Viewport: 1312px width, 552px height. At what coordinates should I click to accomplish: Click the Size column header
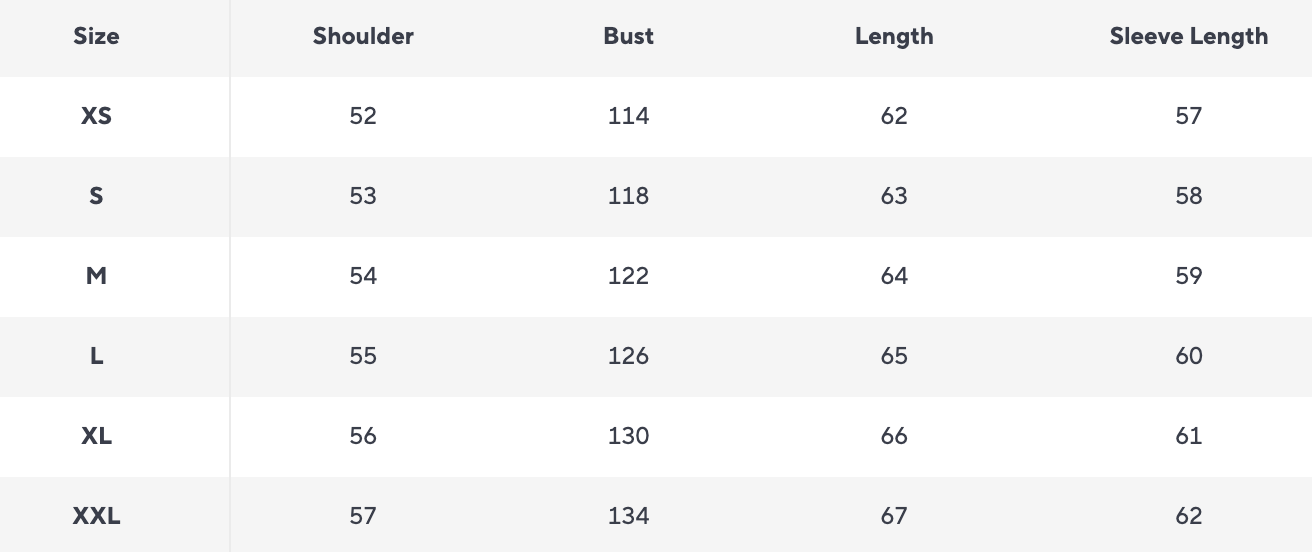(96, 37)
